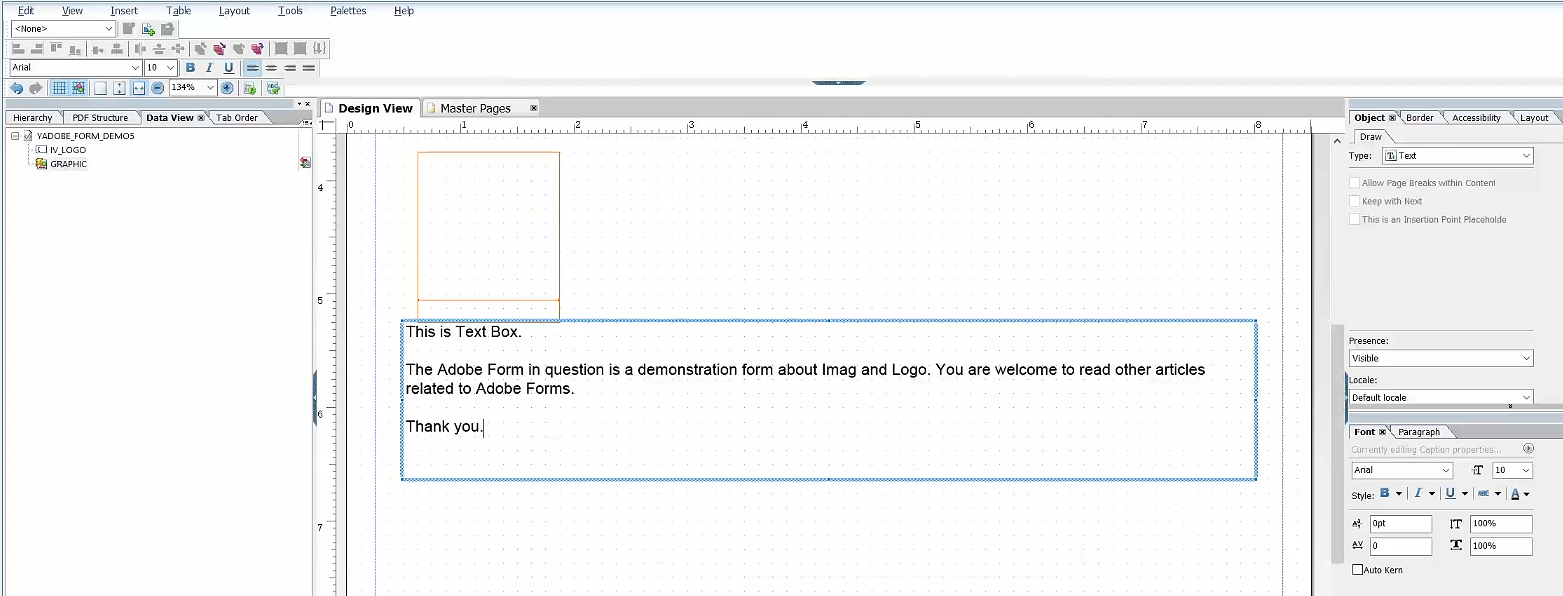Viewport: 1563px width, 596px height.
Task: Click the Send to Back red layer icon
Action: (258, 48)
